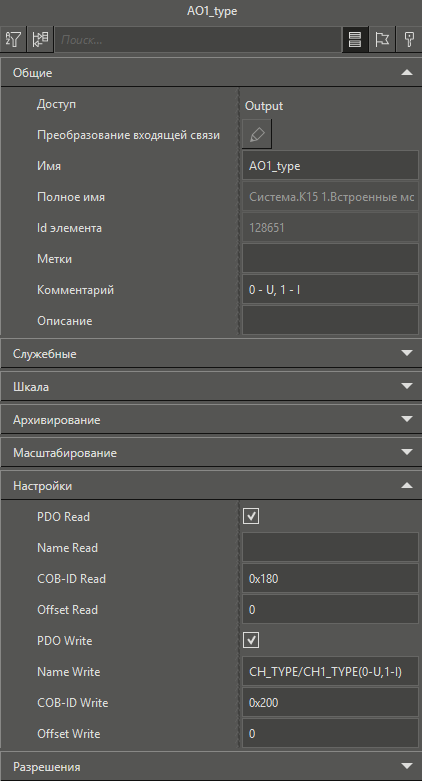Click the key icon in toolbar
The width and height of the screenshot is (422, 781).
[409, 39]
